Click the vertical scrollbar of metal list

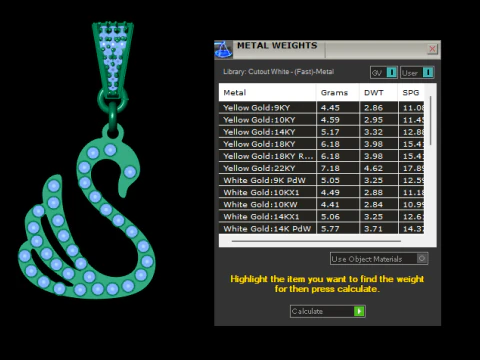point(430,121)
